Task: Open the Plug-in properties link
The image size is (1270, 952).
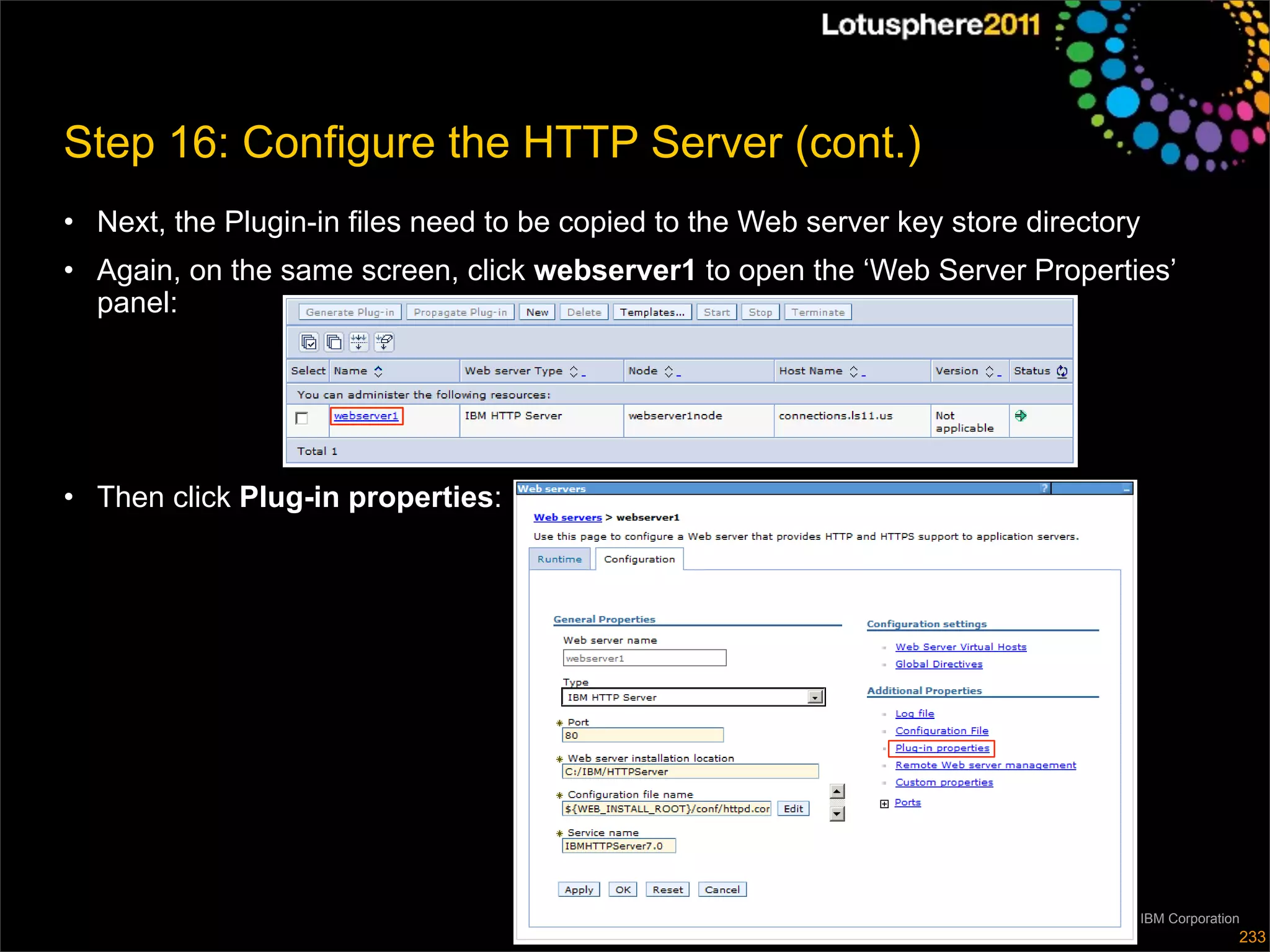Action: (942, 748)
